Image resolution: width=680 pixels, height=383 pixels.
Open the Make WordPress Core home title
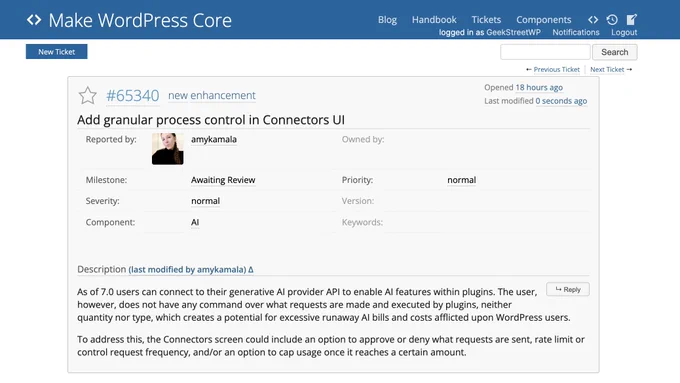(140, 20)
